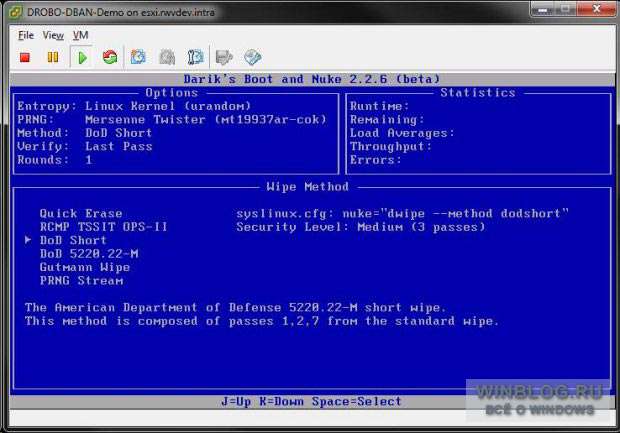
Task: Select the Gutmann Wipe method
Action: pyautogui.click(x=85, y=267)
